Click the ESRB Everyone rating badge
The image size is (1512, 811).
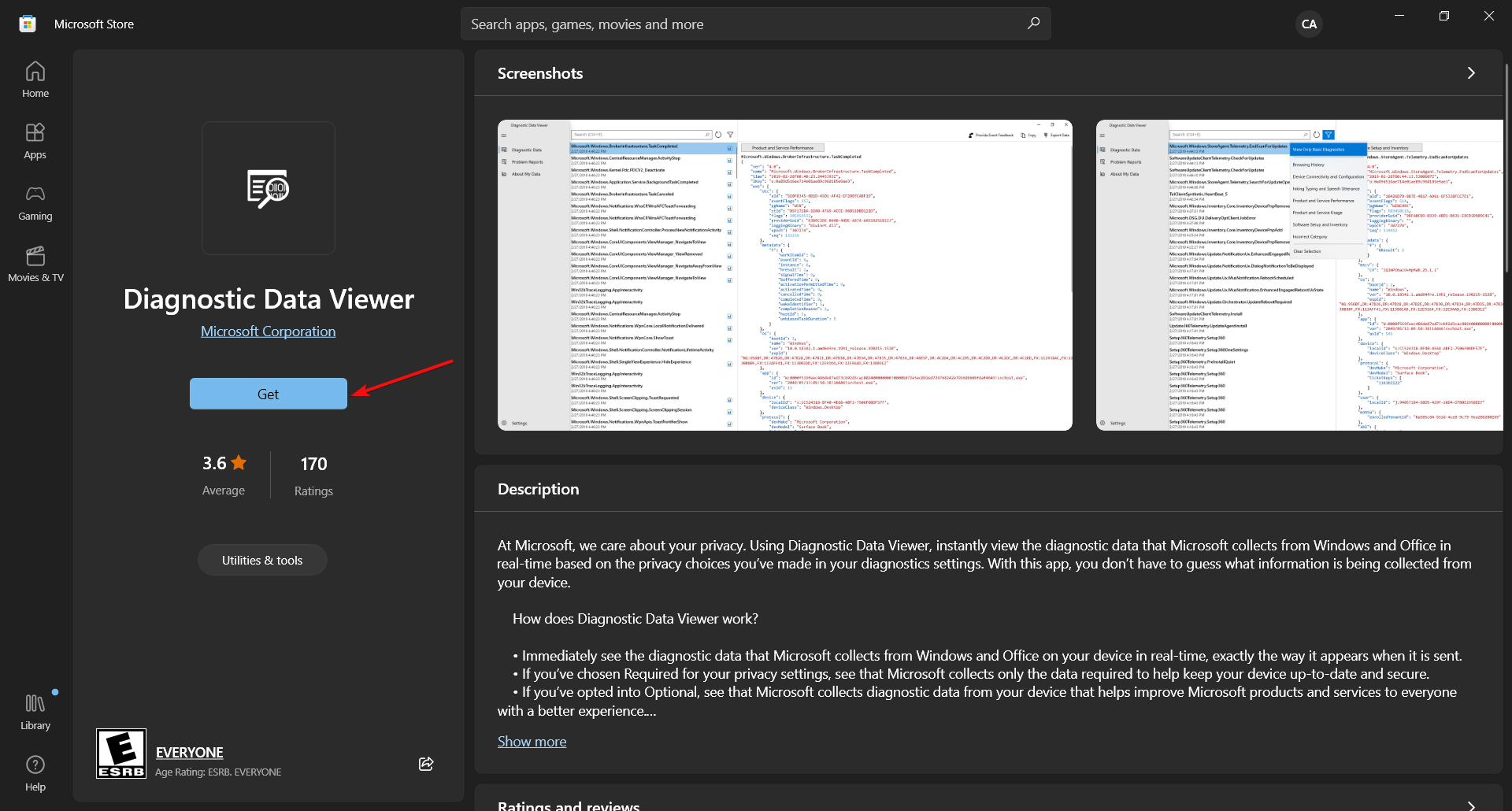coord(121,754)
